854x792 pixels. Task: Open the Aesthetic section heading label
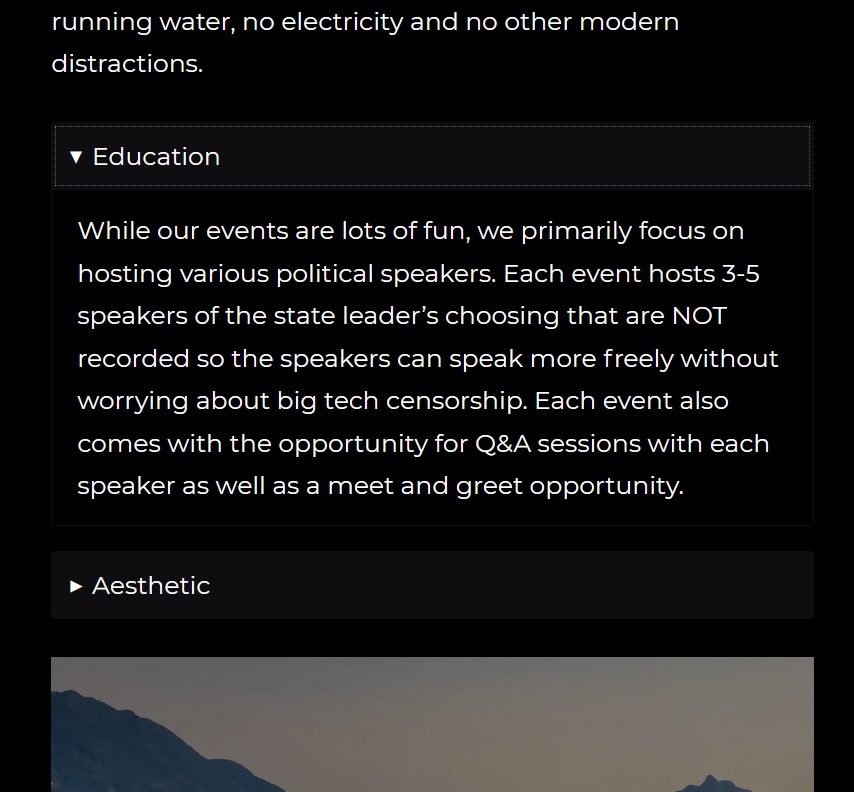(x=151, y=586)
